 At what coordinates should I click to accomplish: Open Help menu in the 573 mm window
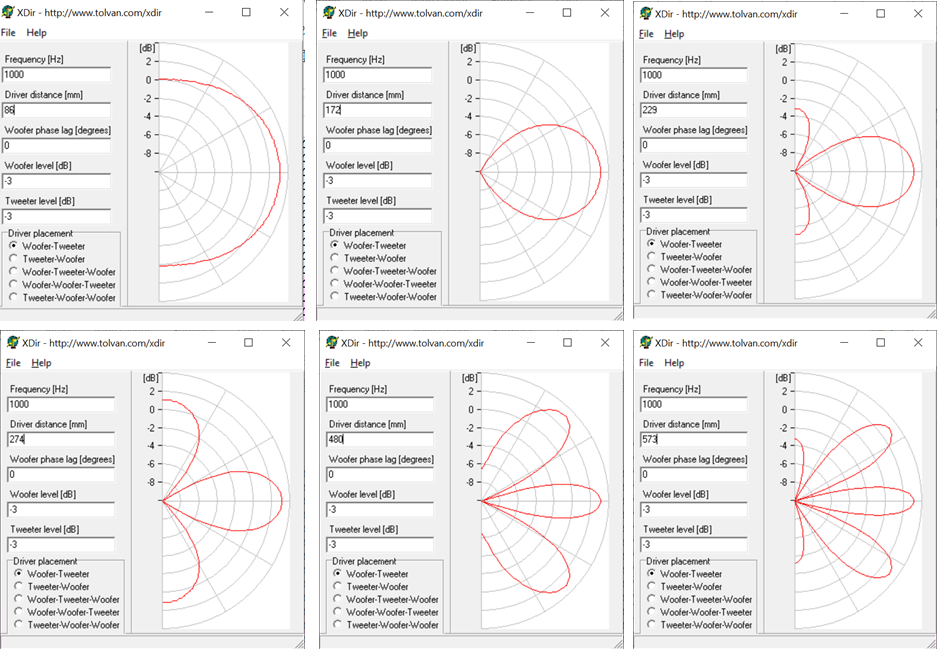pyautogui.click(x=674, y=363)
